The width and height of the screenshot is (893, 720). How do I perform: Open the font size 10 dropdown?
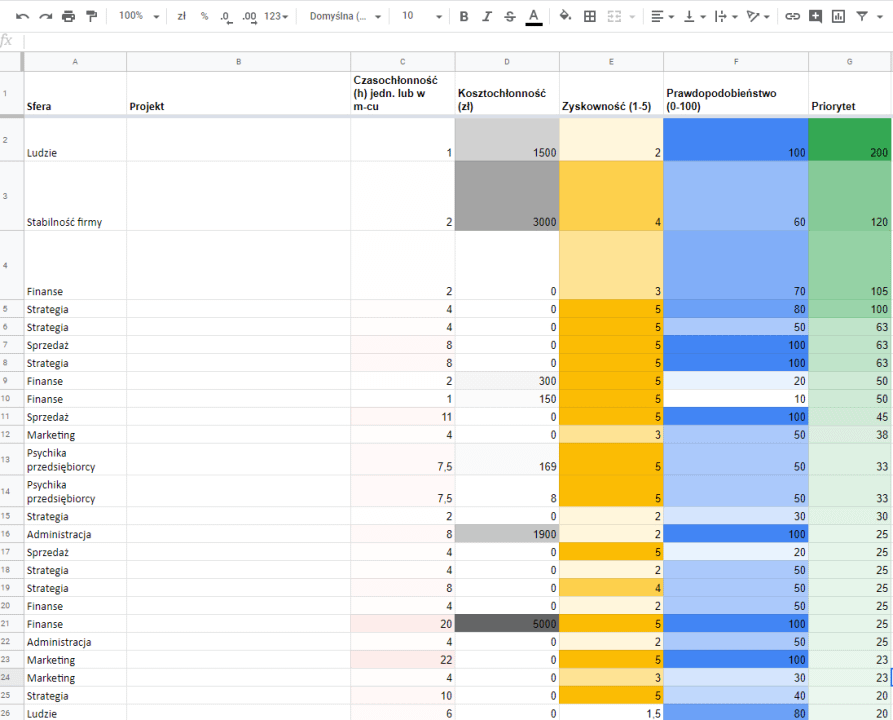pos(420,16)
